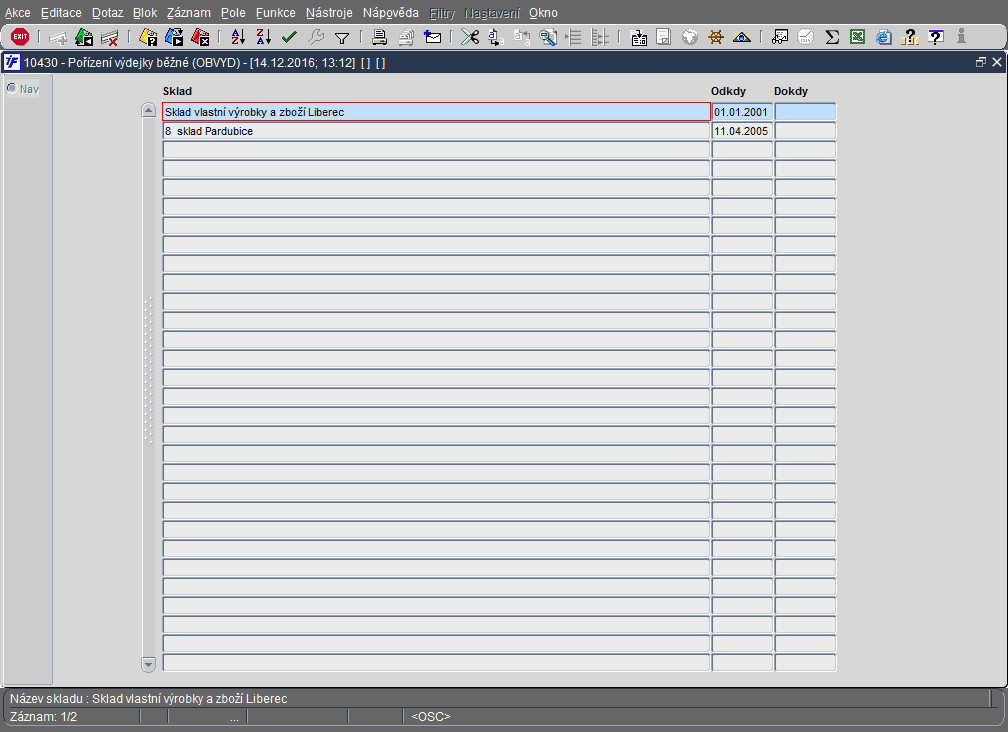Image resolution: width=1008 pixels, height=732 pixels.
Task: Click the insert new record icon
Action: click(58, 38)
